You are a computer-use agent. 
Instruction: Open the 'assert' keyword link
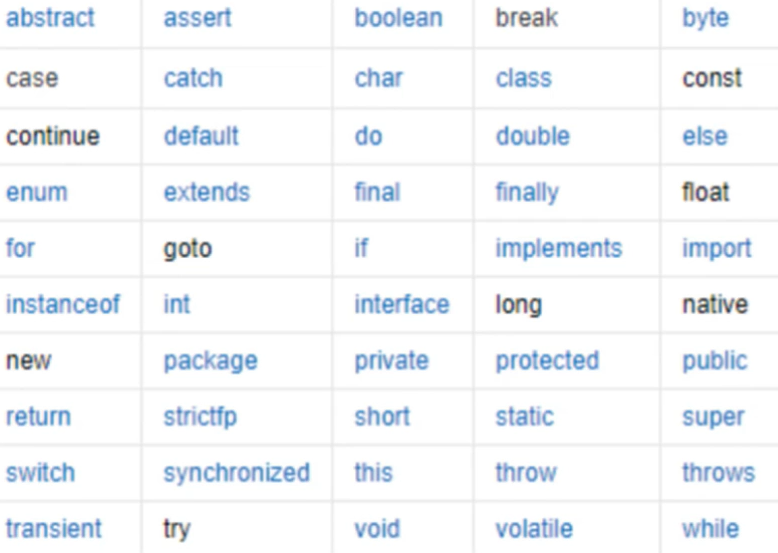197,18
